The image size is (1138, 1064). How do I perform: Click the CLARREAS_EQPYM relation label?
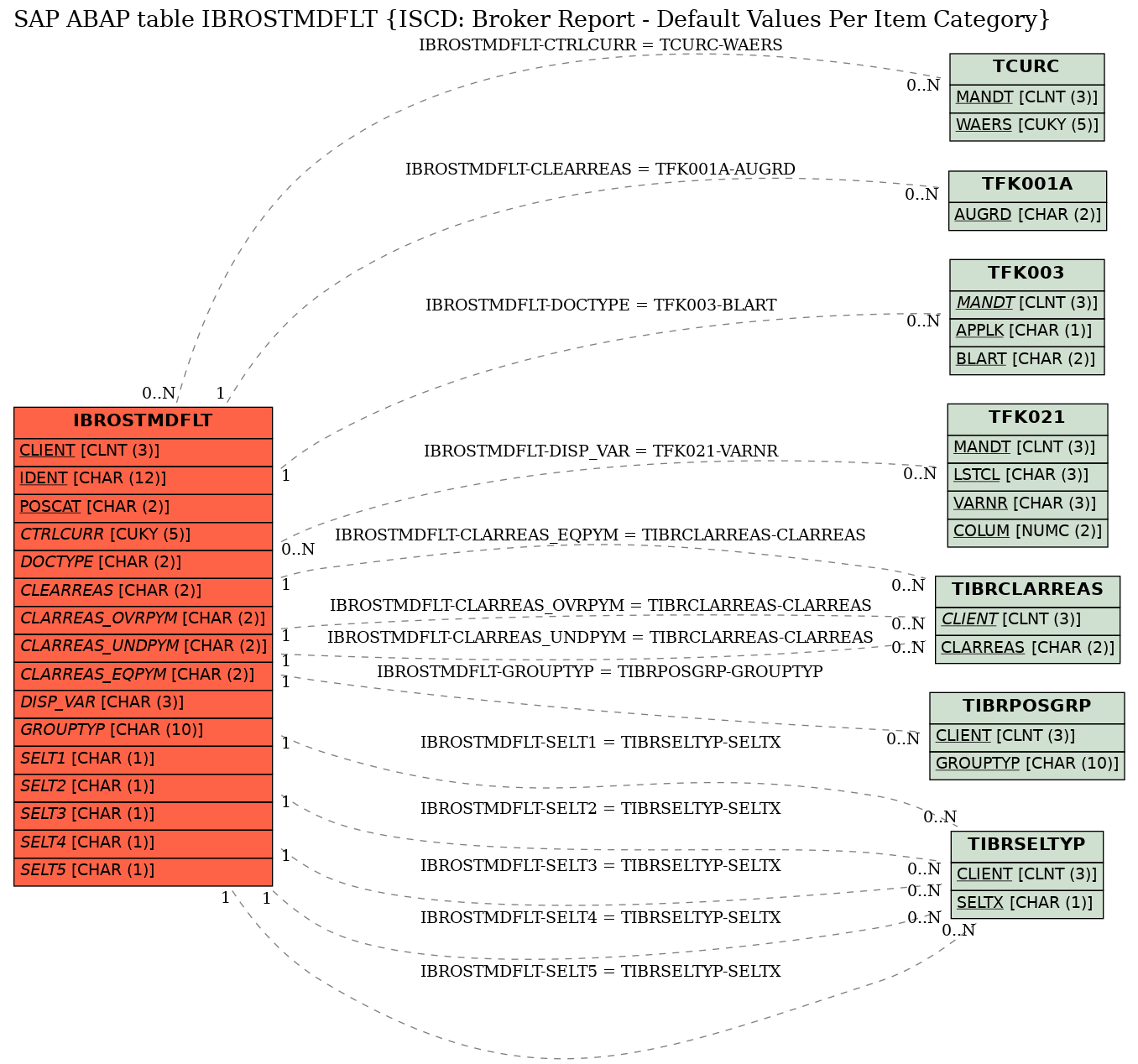click(x=600, y=535)
